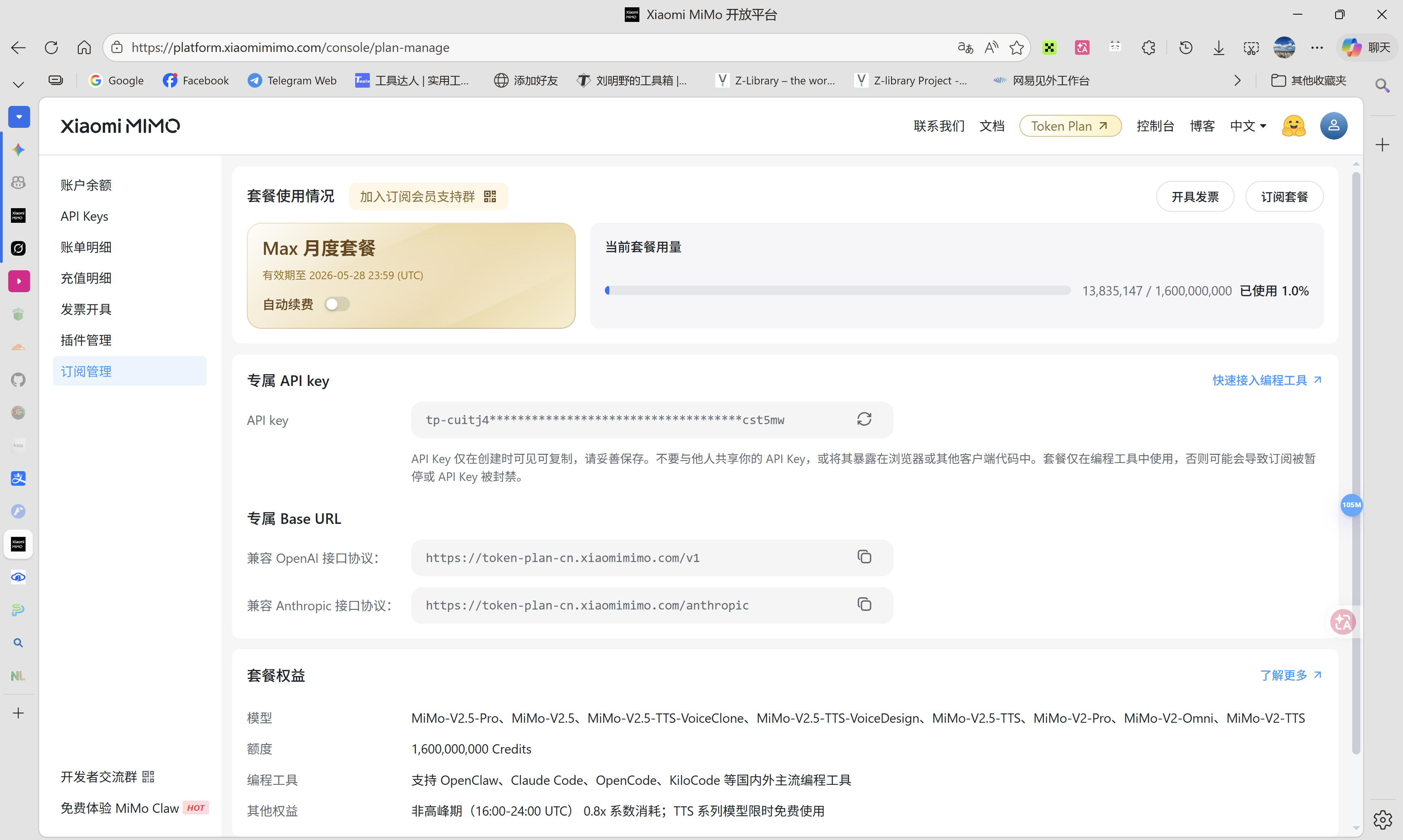The height and width of the screenshot is (840, 1403).
Task: Open API Keys in the sidebar
Action: pos(130,216)
